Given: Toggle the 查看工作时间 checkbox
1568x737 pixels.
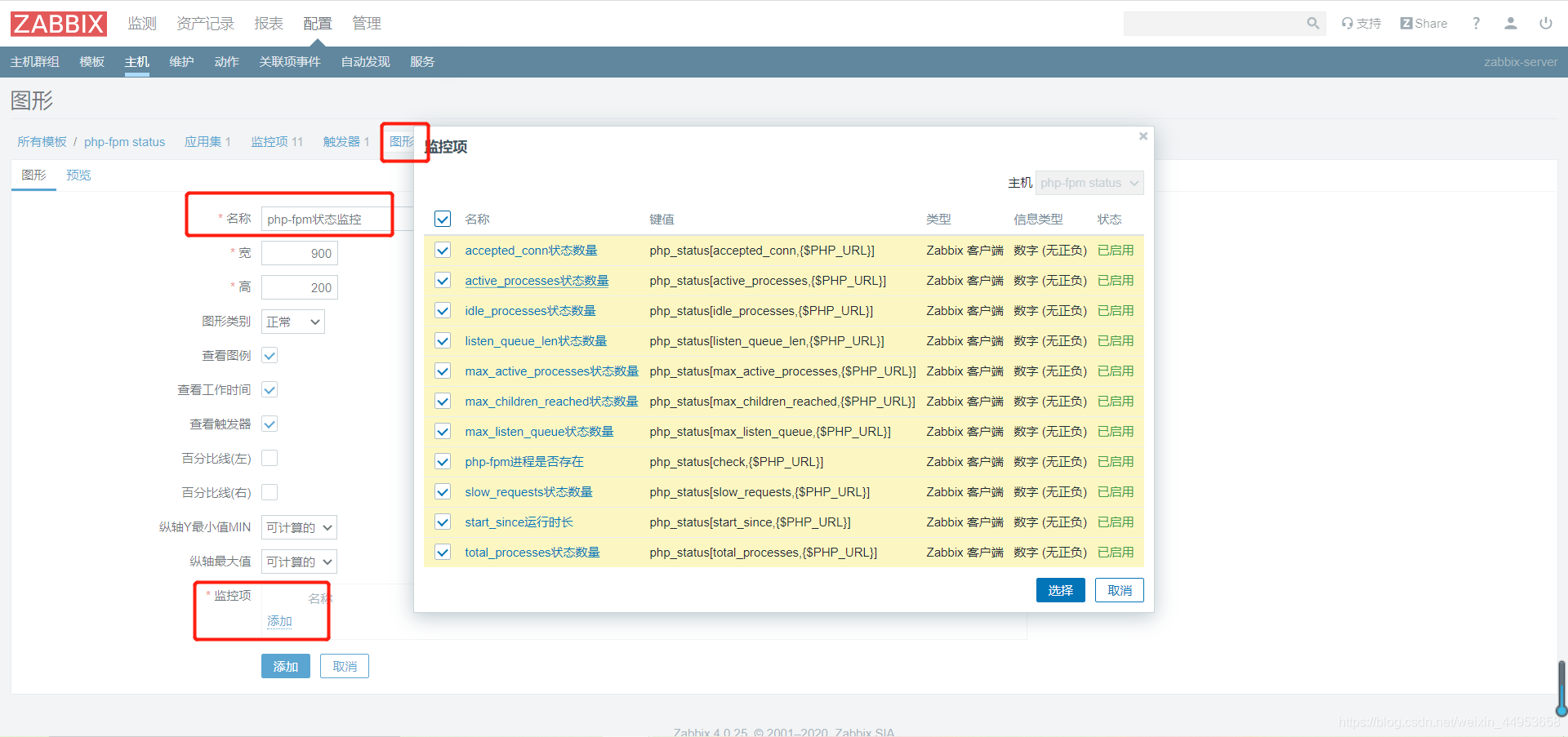Looking at the screenshot, I should click(269, 390).
